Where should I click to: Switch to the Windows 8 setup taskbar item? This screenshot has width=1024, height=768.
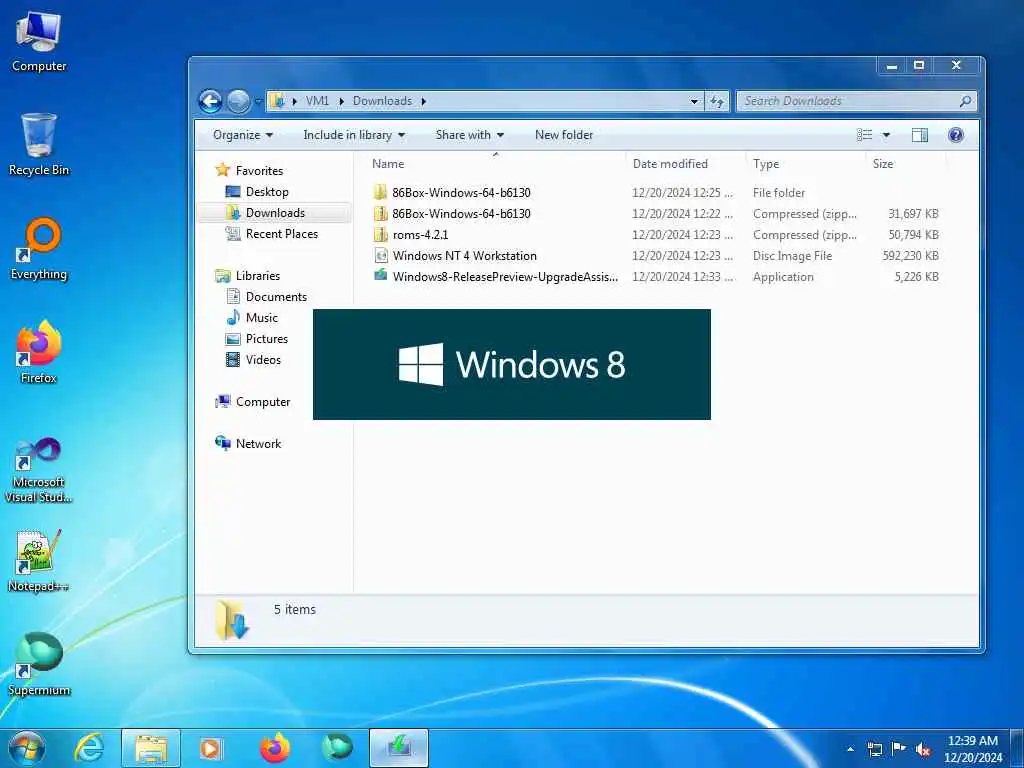click(399, 748)
